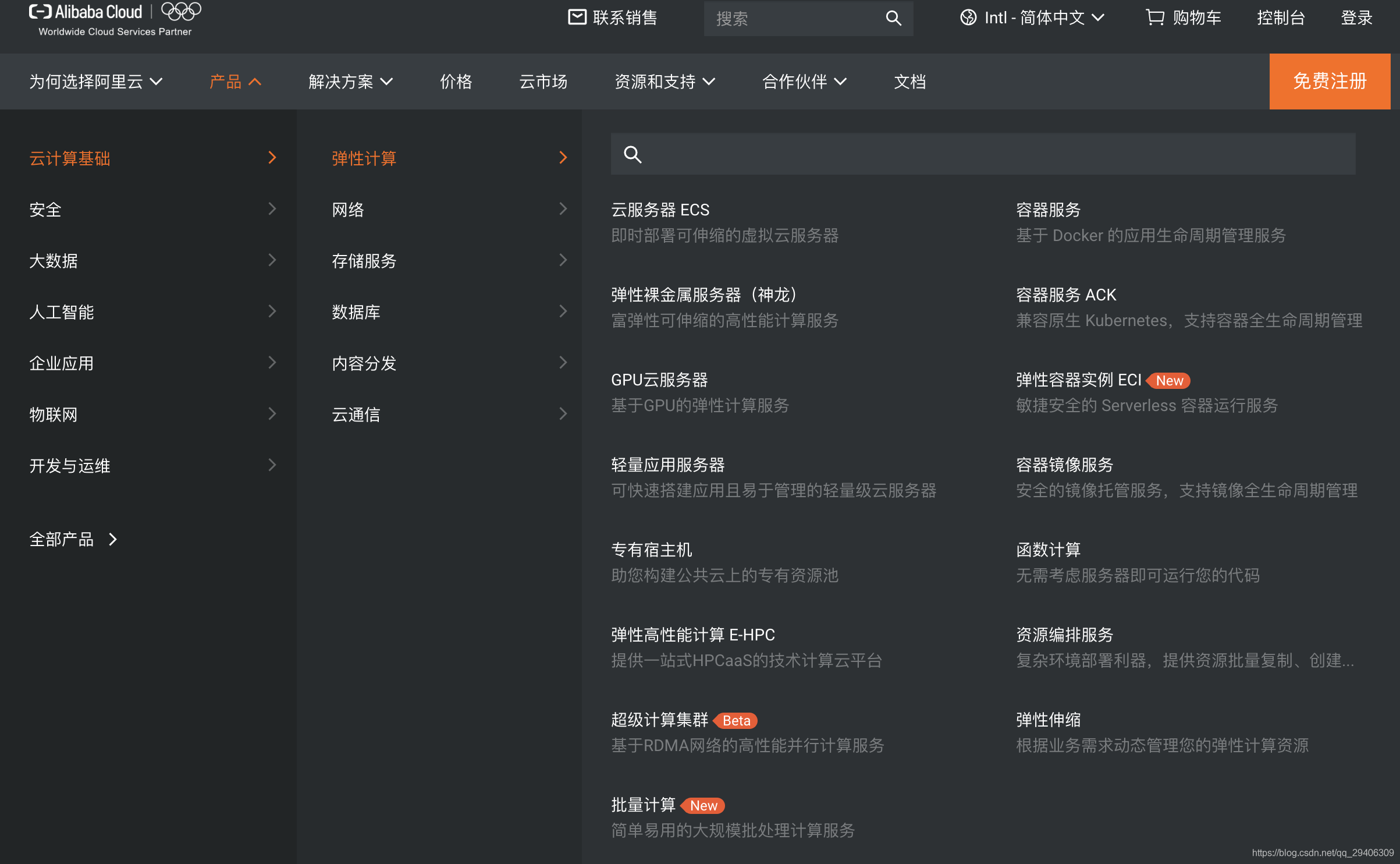Click the envelope icon for contact sales
This screenshot has height=864, width=1400.
coord(577,17)
